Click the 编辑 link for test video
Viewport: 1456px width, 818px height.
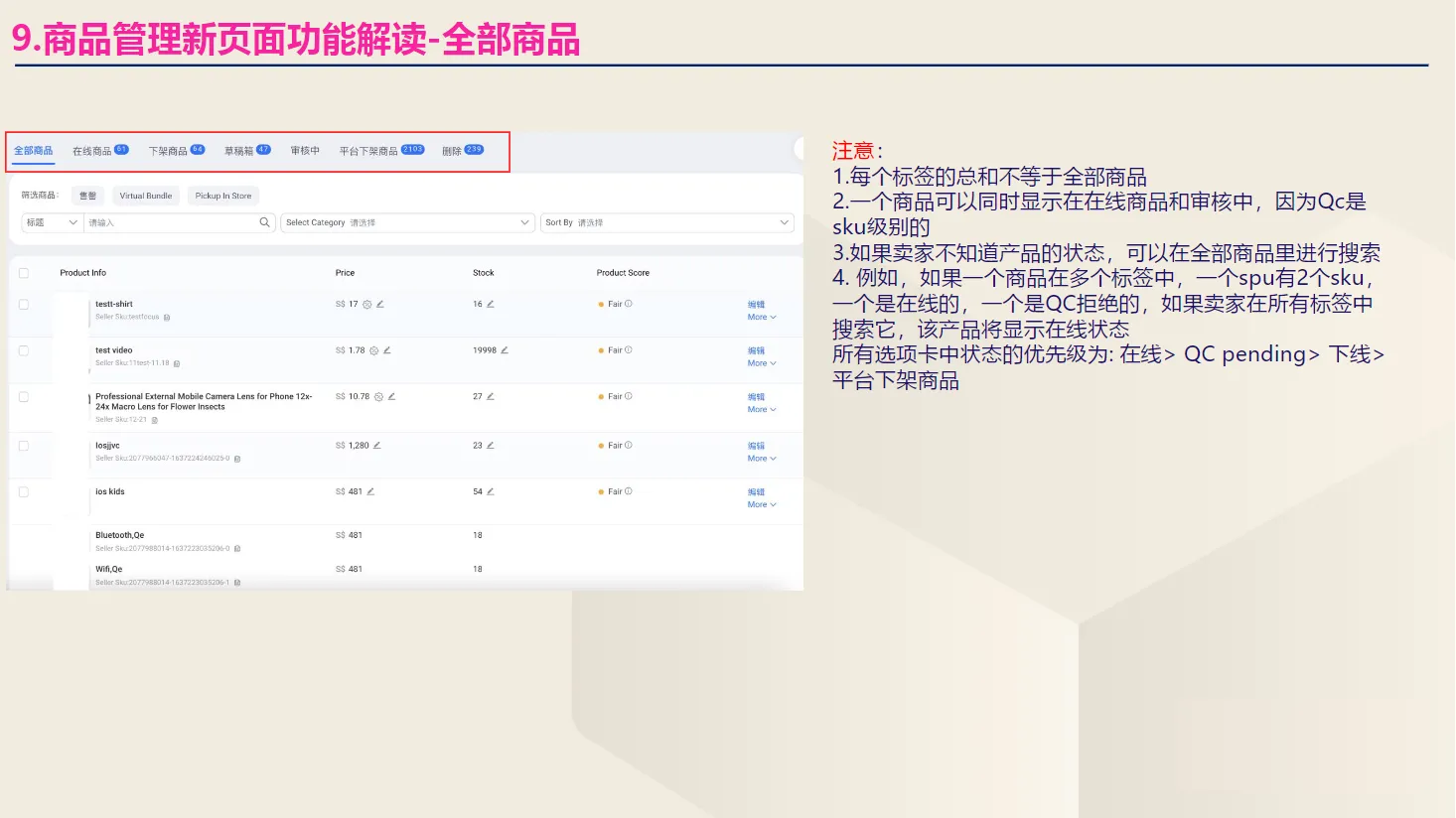pyautogui.click(x=756, y=350)
